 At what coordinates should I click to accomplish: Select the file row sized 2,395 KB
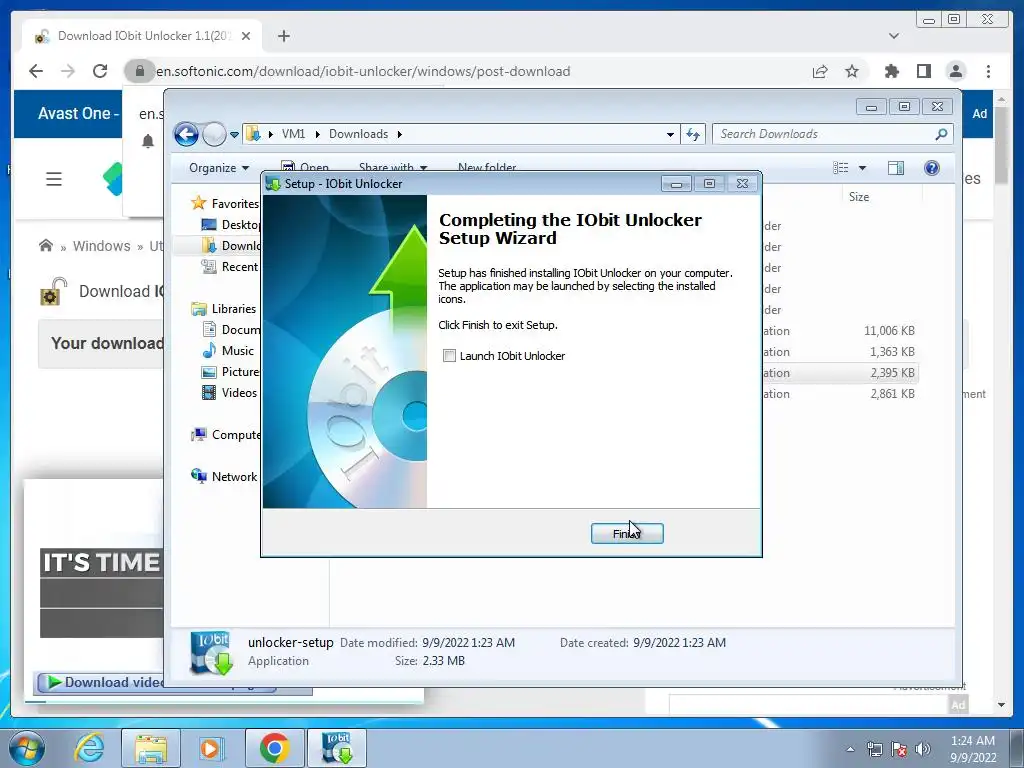(x=839, y=373)
